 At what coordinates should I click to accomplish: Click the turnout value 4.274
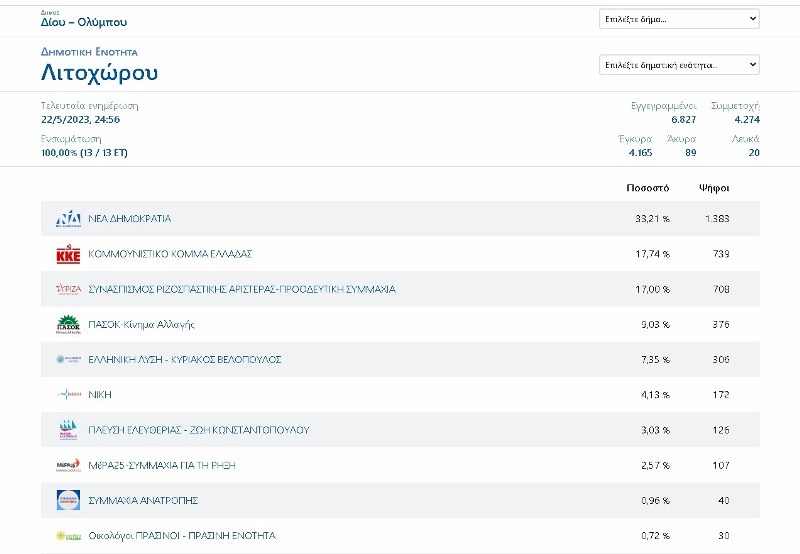[x=747, y=119]
